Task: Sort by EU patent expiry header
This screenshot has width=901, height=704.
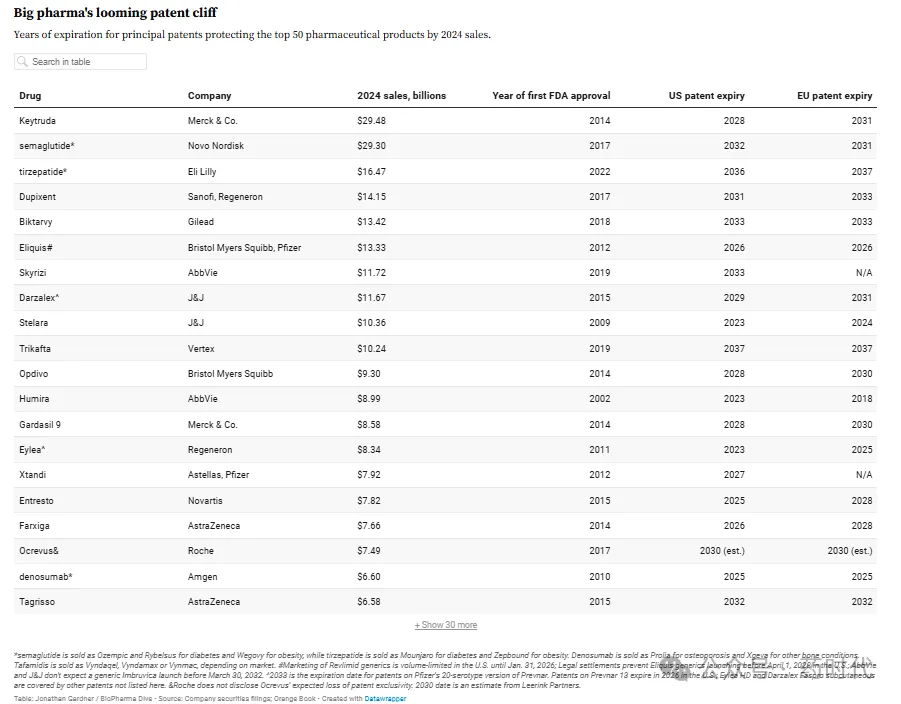Action: click(834, 96)
